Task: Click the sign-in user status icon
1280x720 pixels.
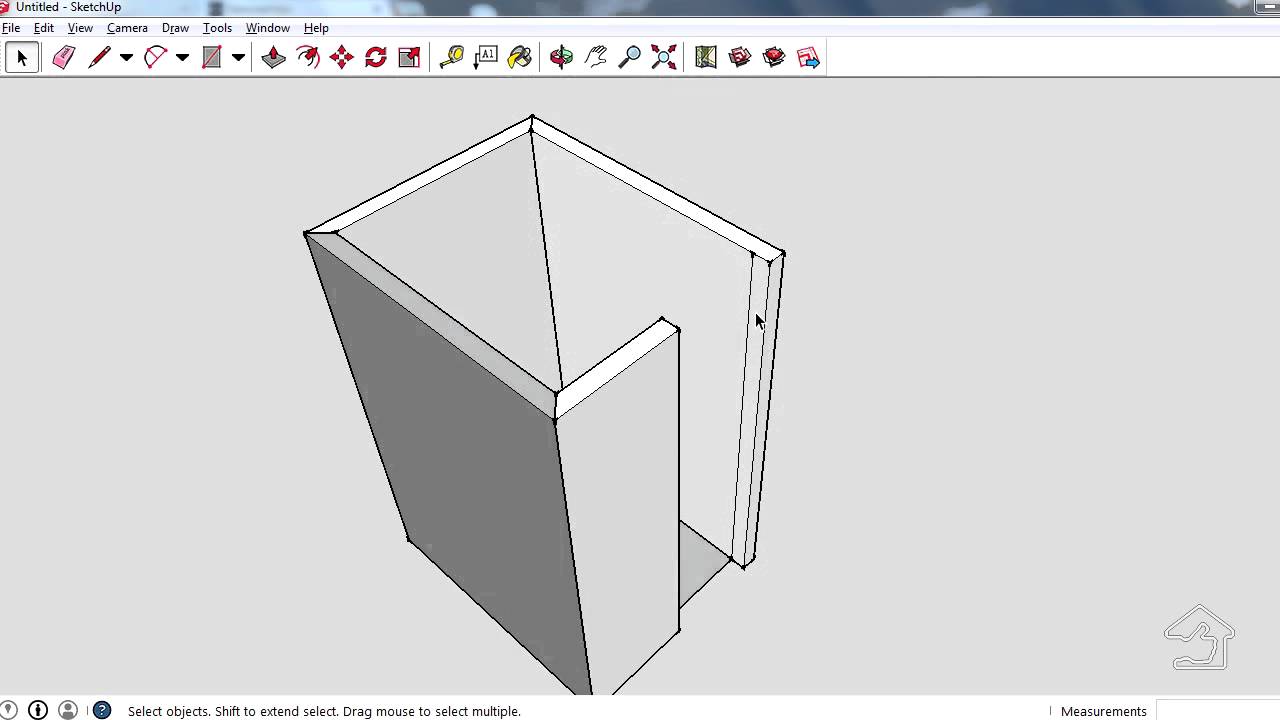Action: pyautogui.click(x=68, y=711)
